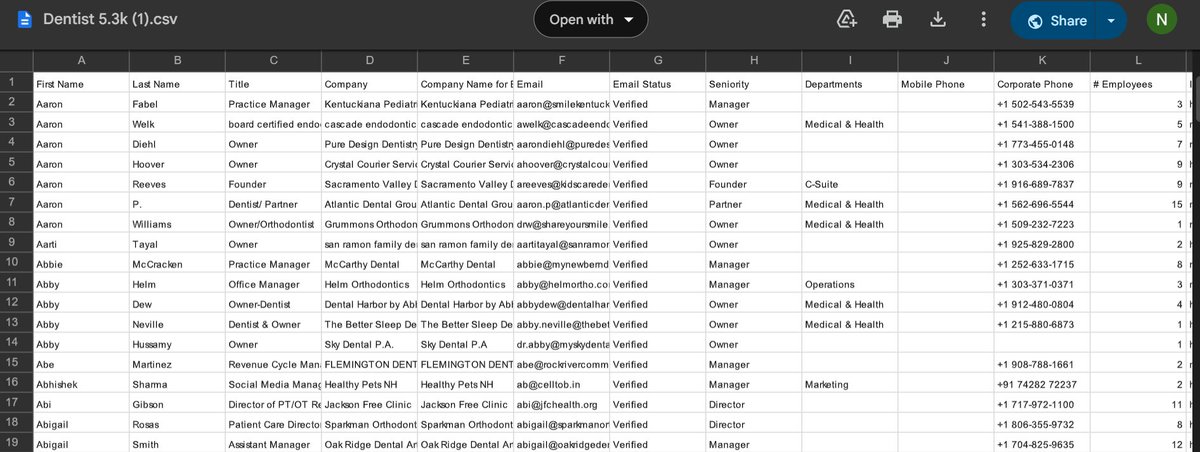1200x452 pixels.
Task: Click the company cell McCarthy Dental in column D
Action: pos(369,264)
